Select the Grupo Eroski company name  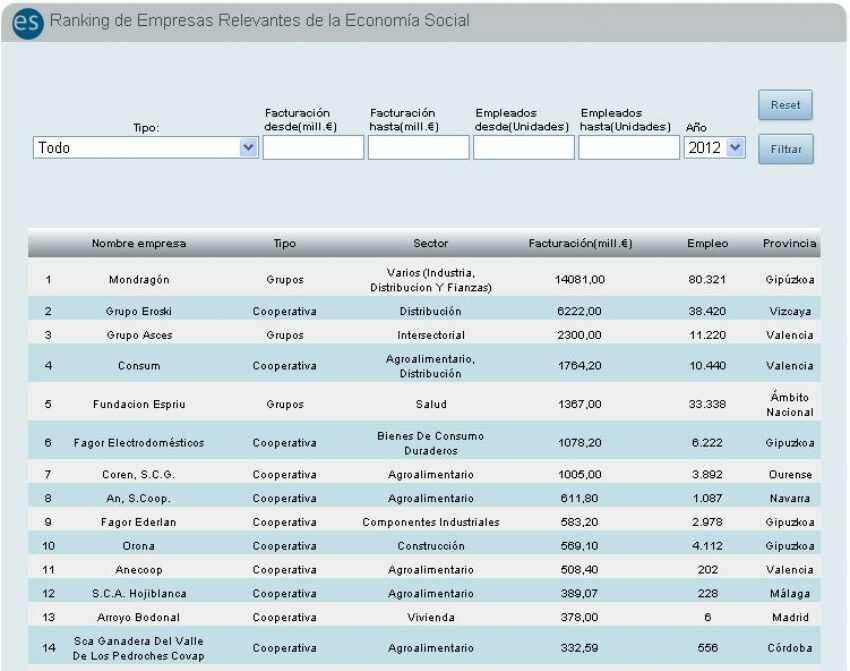139,311
